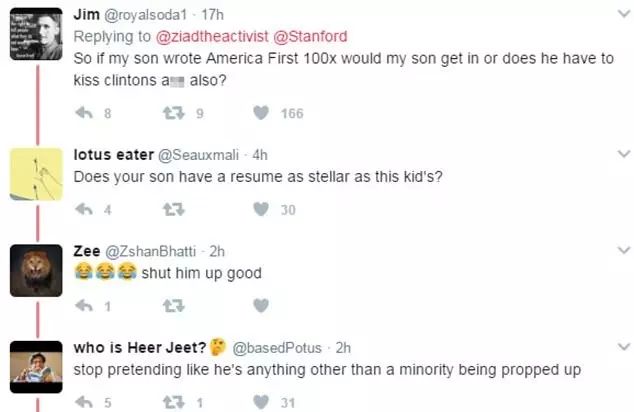Retweet lotus eater's resume tweet
This screenshot has height=412, width=634.
tap(171, 209)
